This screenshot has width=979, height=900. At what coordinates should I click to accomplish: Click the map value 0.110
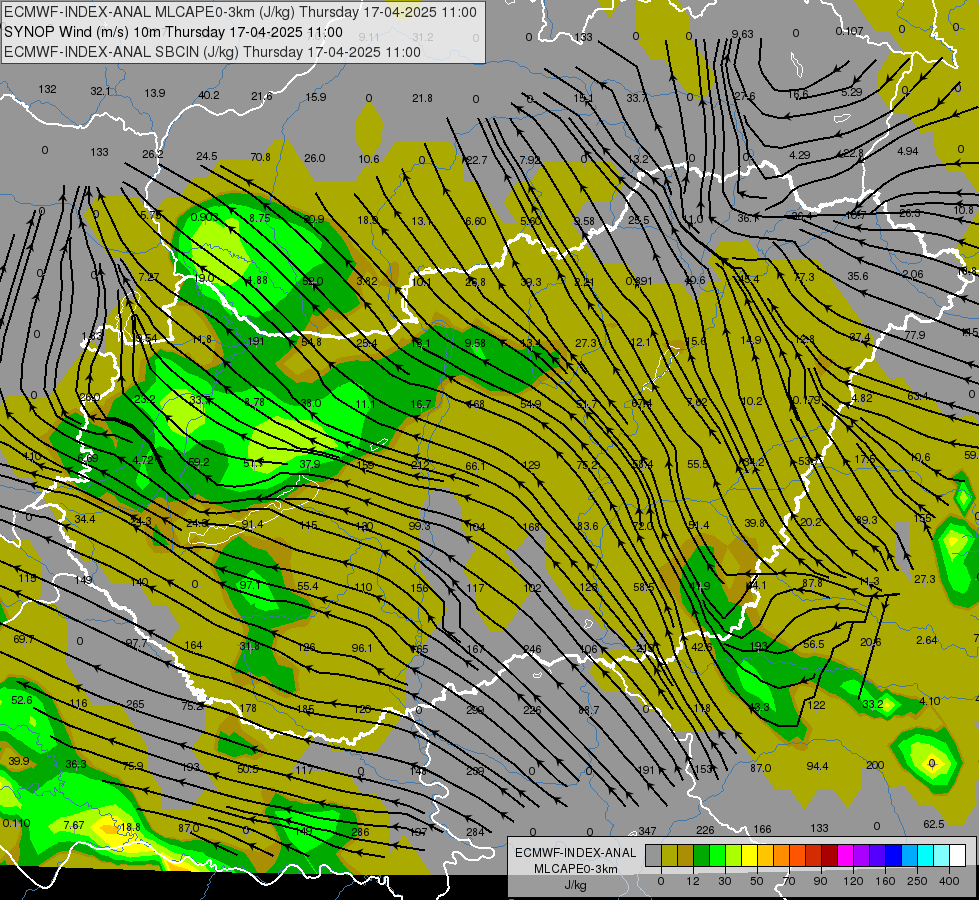(x=16, y=823)
